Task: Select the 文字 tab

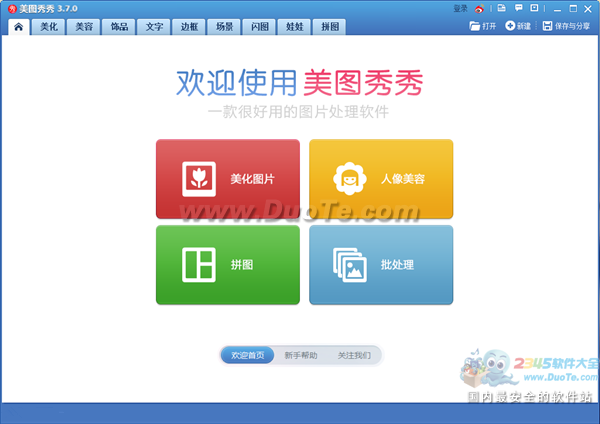Action: [x=154, y=27]
